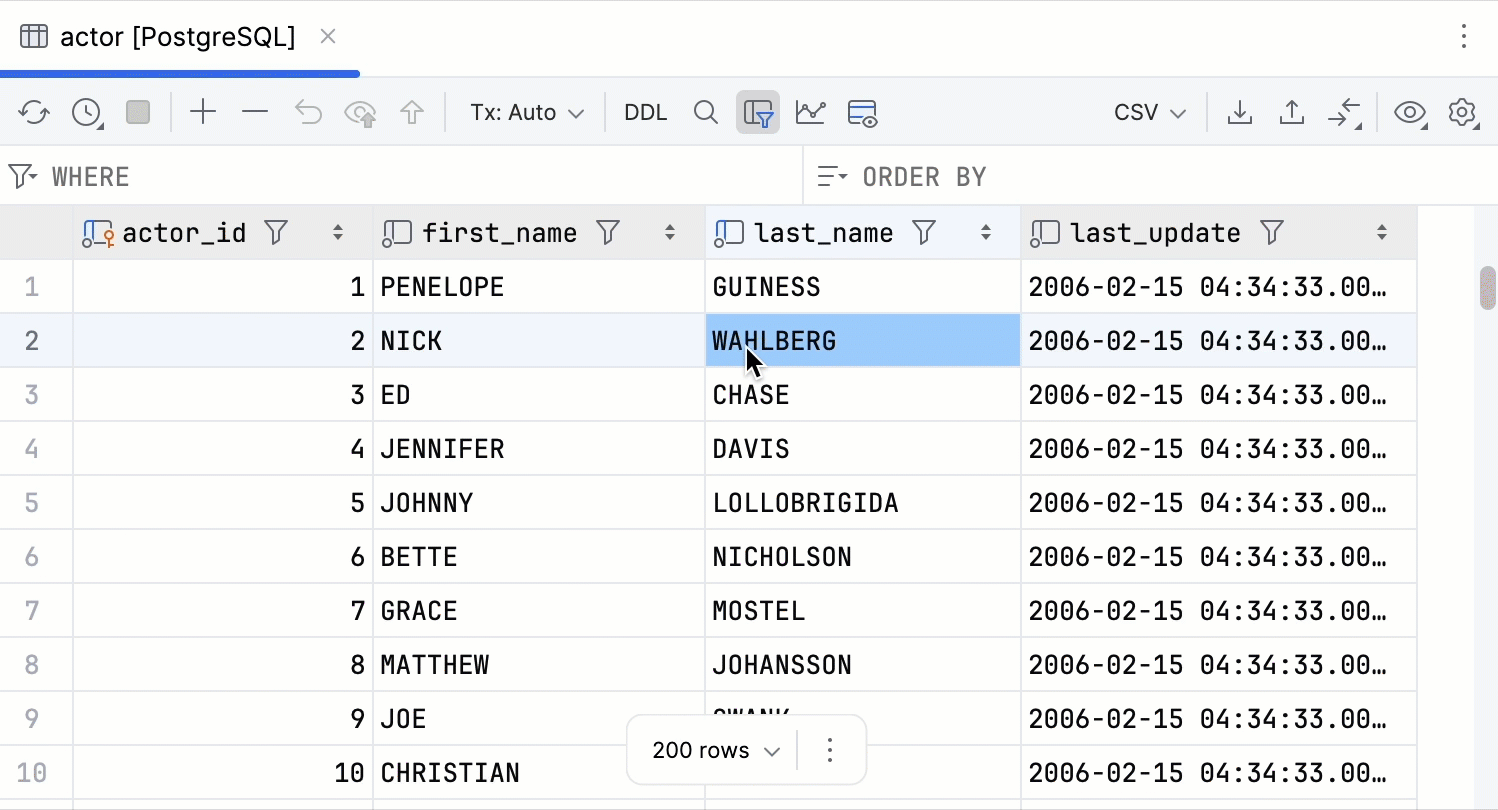This screenshot has height=810, width=1498.
Task: Reload data with the refresh icon
Action: [33, 112]
